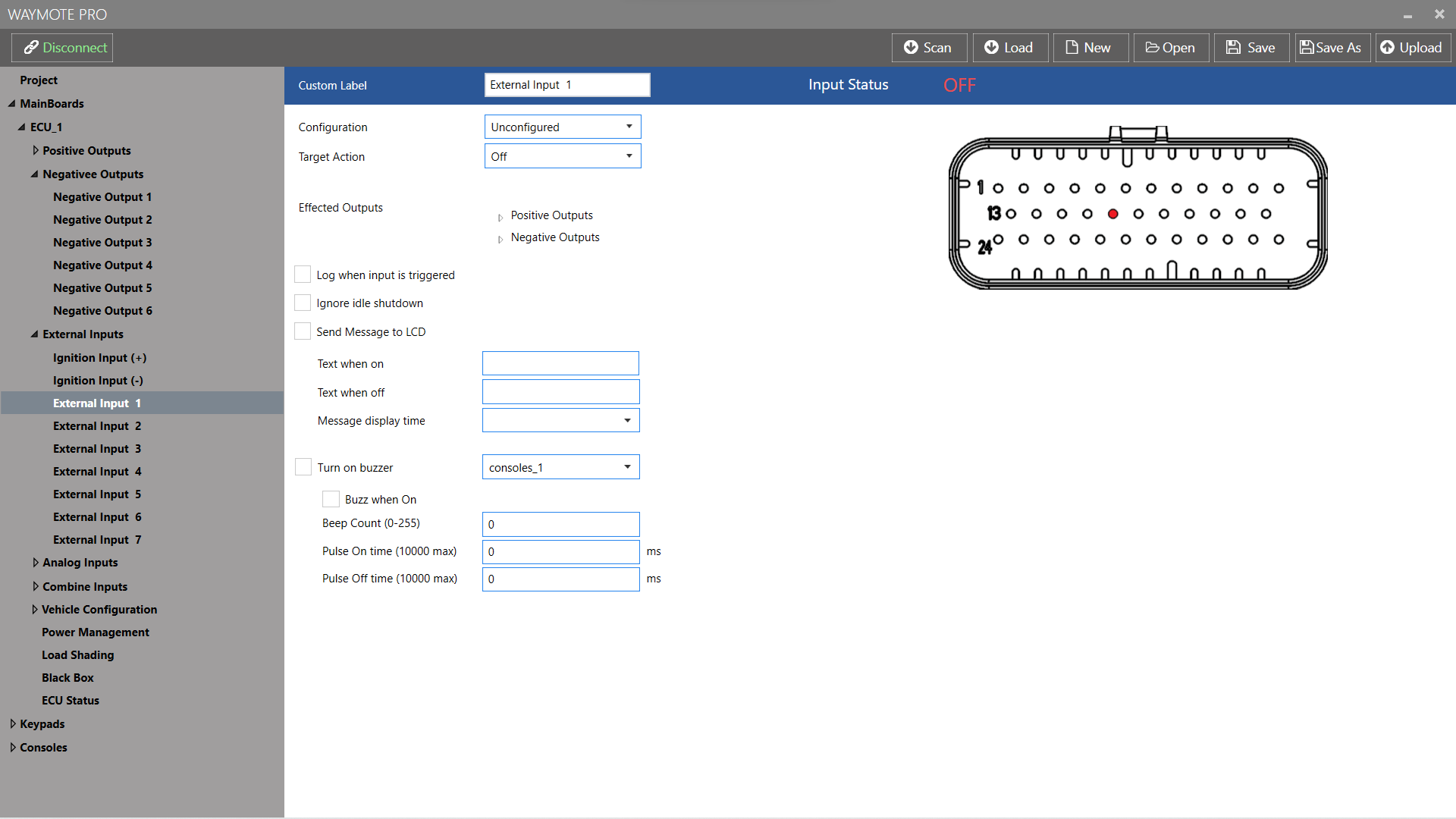The height and width of the screenshot is (819, 1456).
Task: Click the Scan download-arrow icon
Action: coord(911,48)
